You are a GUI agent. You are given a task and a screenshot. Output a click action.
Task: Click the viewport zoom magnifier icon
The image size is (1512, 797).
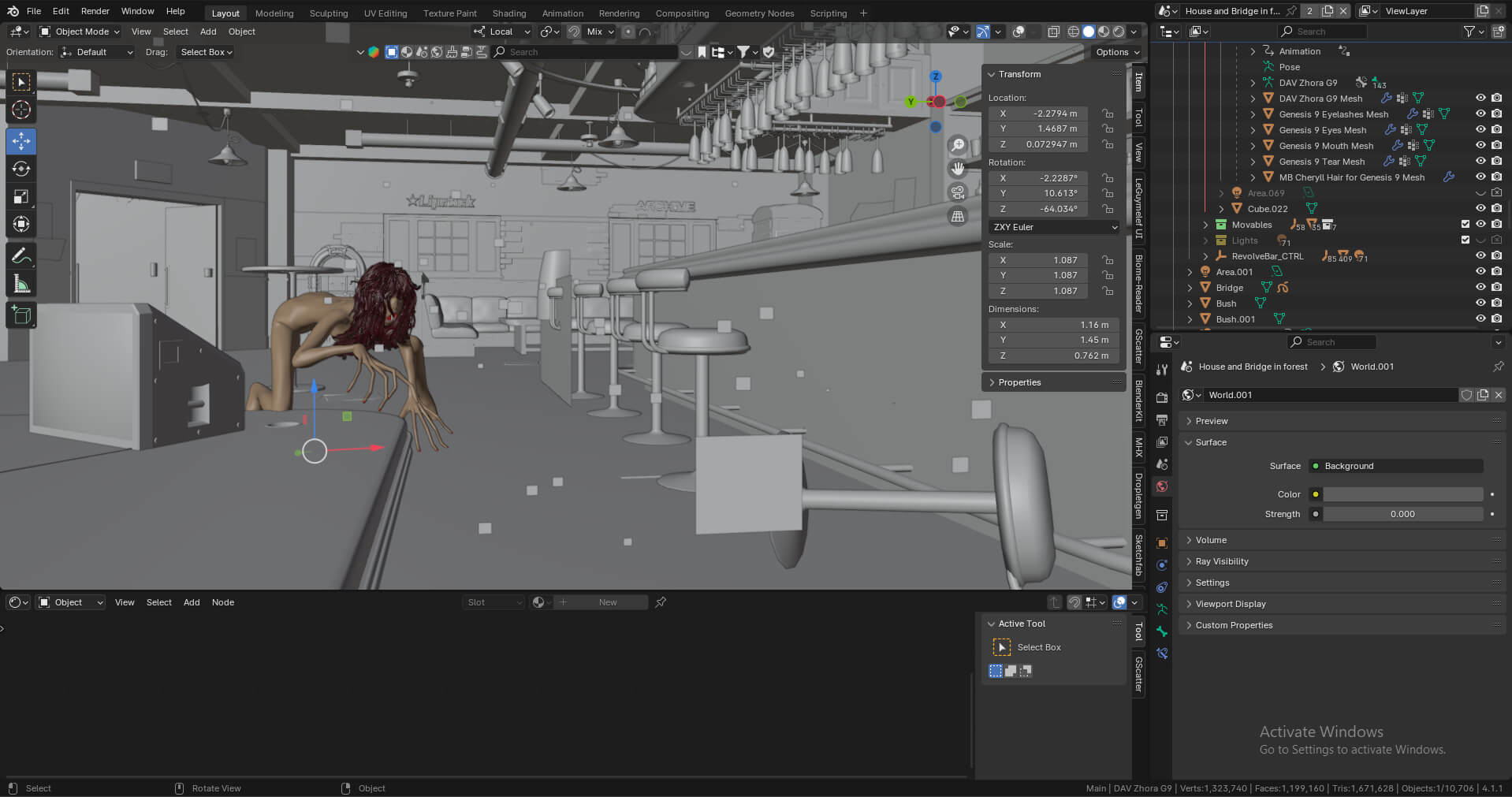pos(958,145)
